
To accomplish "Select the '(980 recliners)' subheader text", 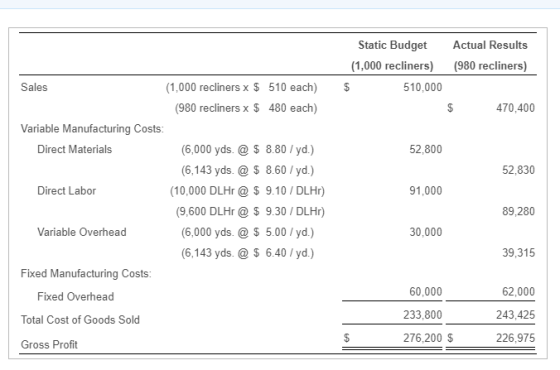I will (x=490, y=66).
